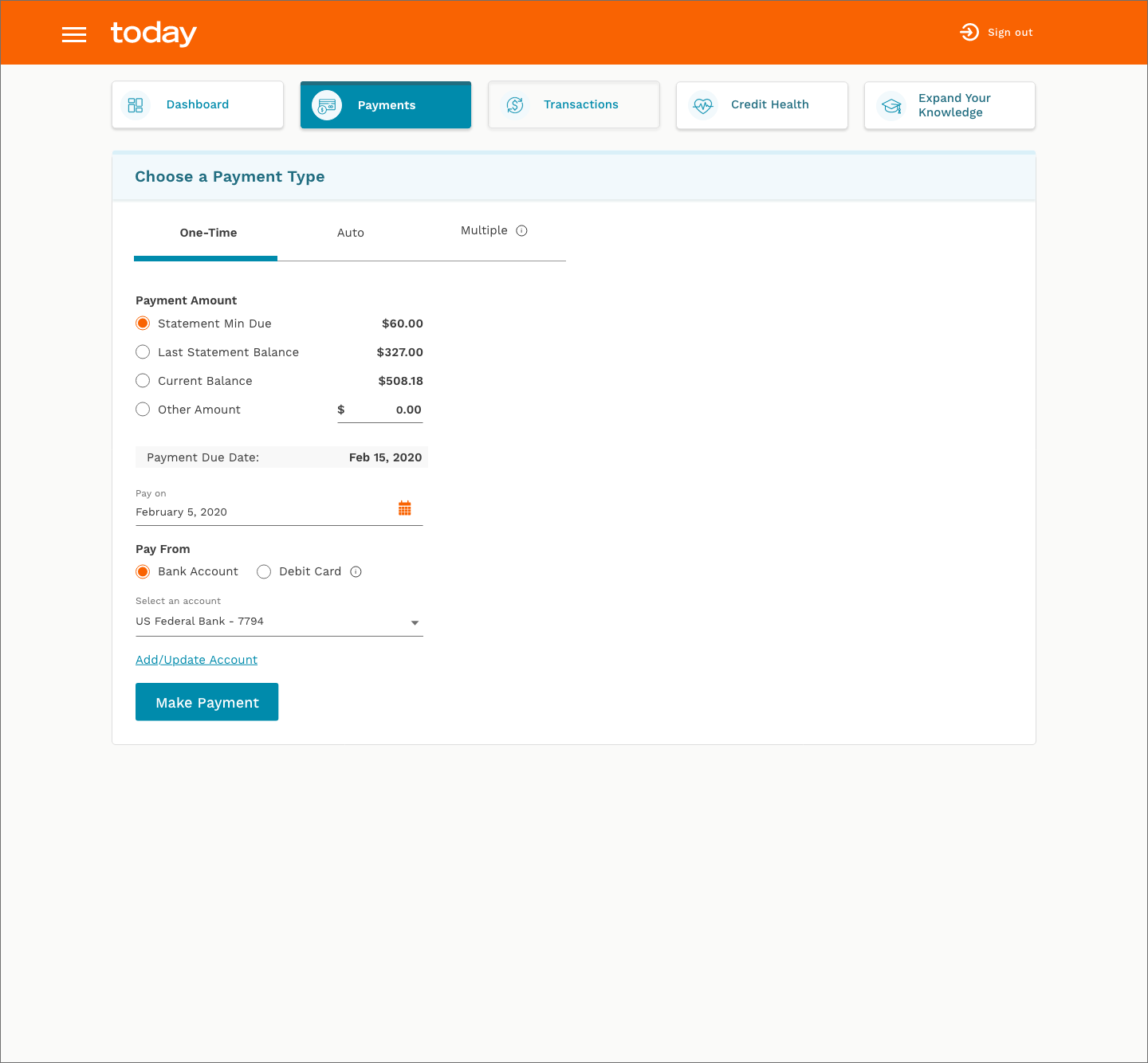Click the Debit Card info icon
This screenshot has height=1063, width=1148.
pyautogui.click(x=356, y=571)
